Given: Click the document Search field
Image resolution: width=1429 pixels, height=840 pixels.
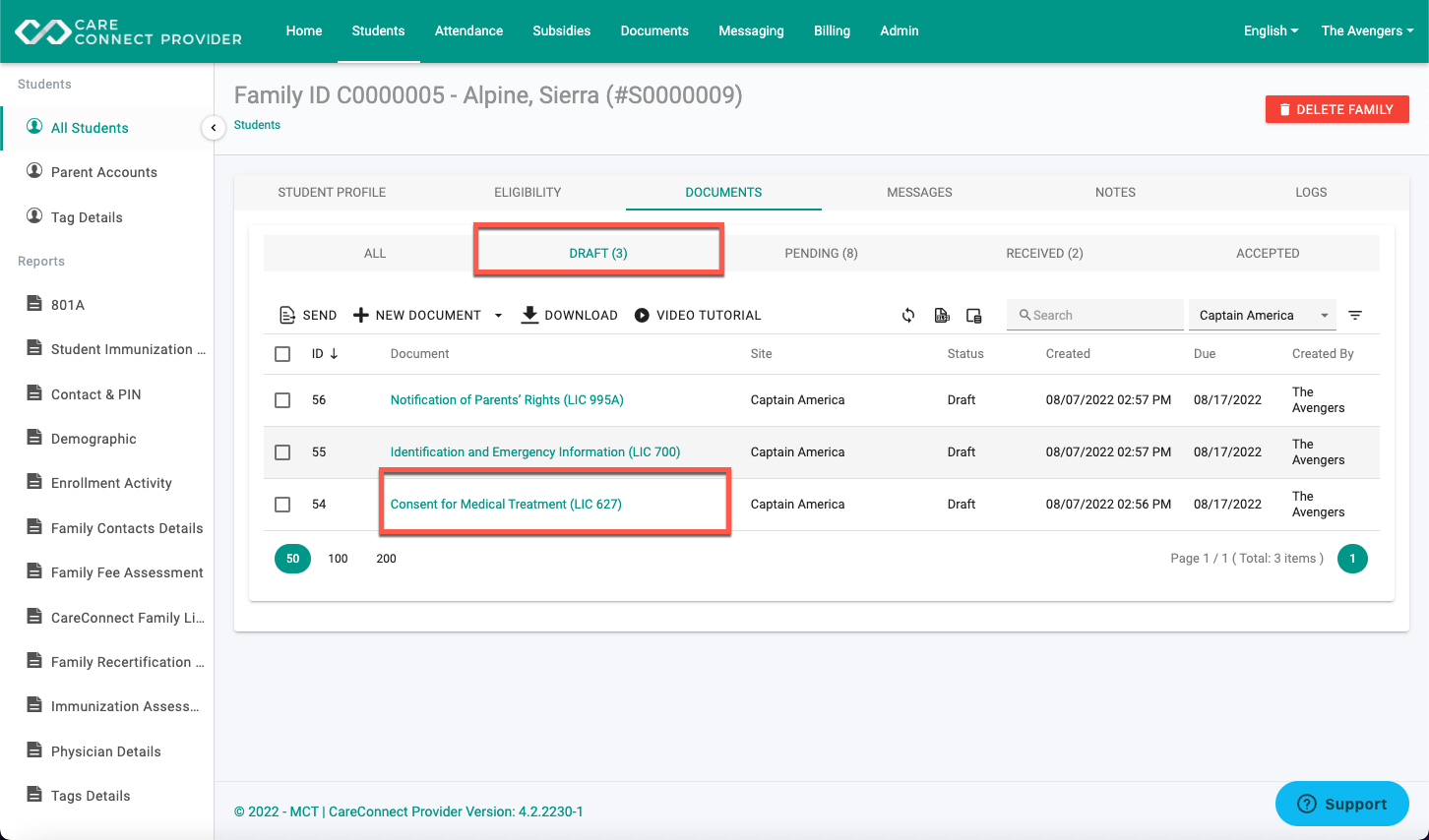Looking at the screenshot, I should 1095,315.
